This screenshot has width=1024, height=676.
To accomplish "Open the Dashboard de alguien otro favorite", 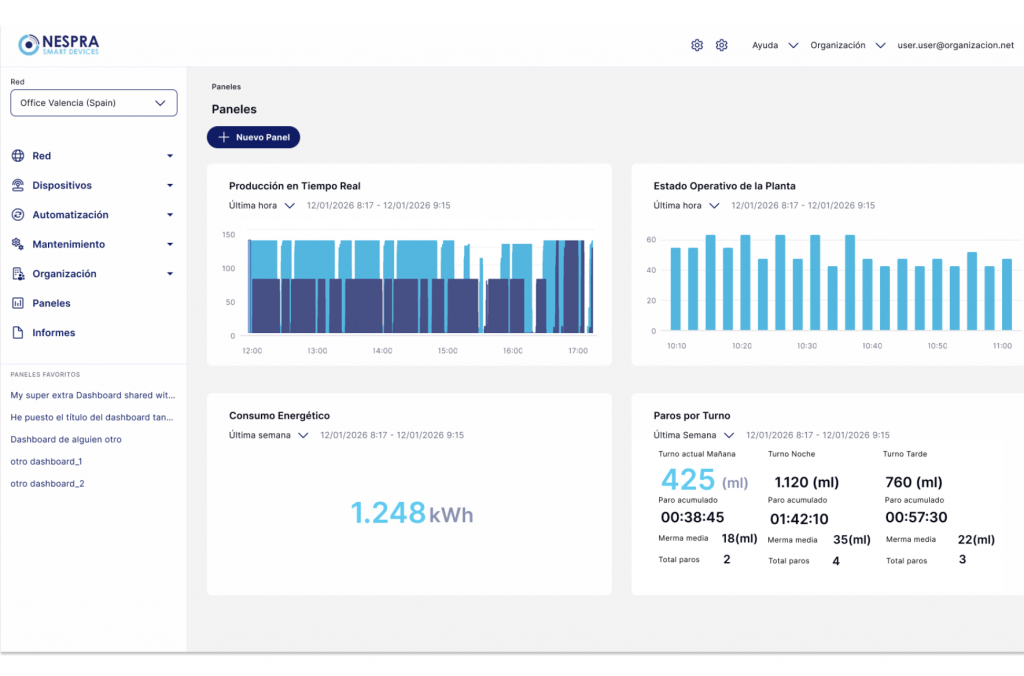I will (66, 439).
